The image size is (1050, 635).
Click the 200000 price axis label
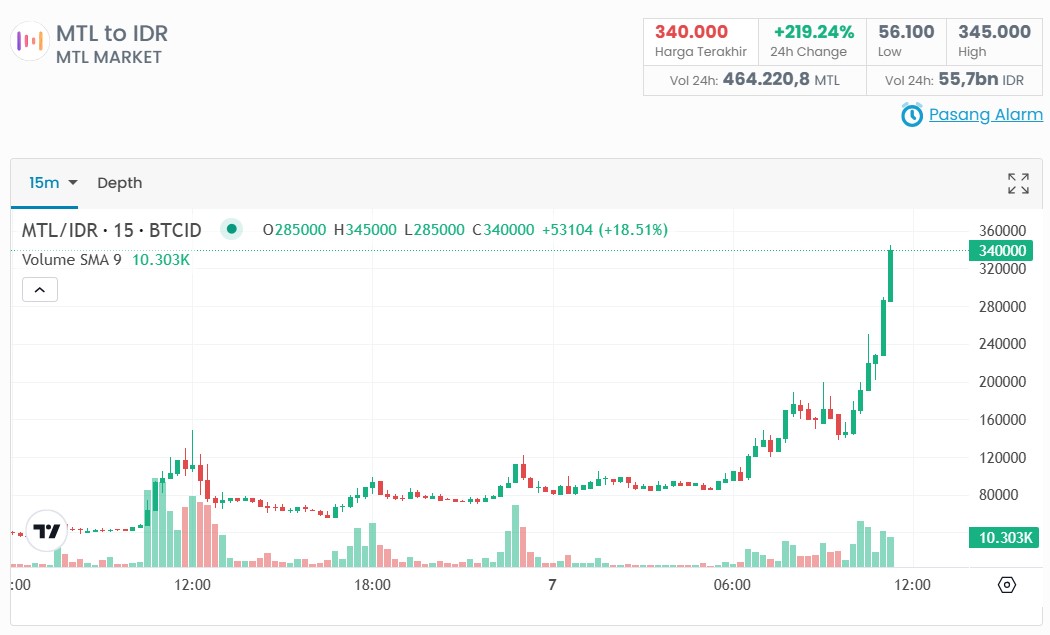(x=1002, y=382)
